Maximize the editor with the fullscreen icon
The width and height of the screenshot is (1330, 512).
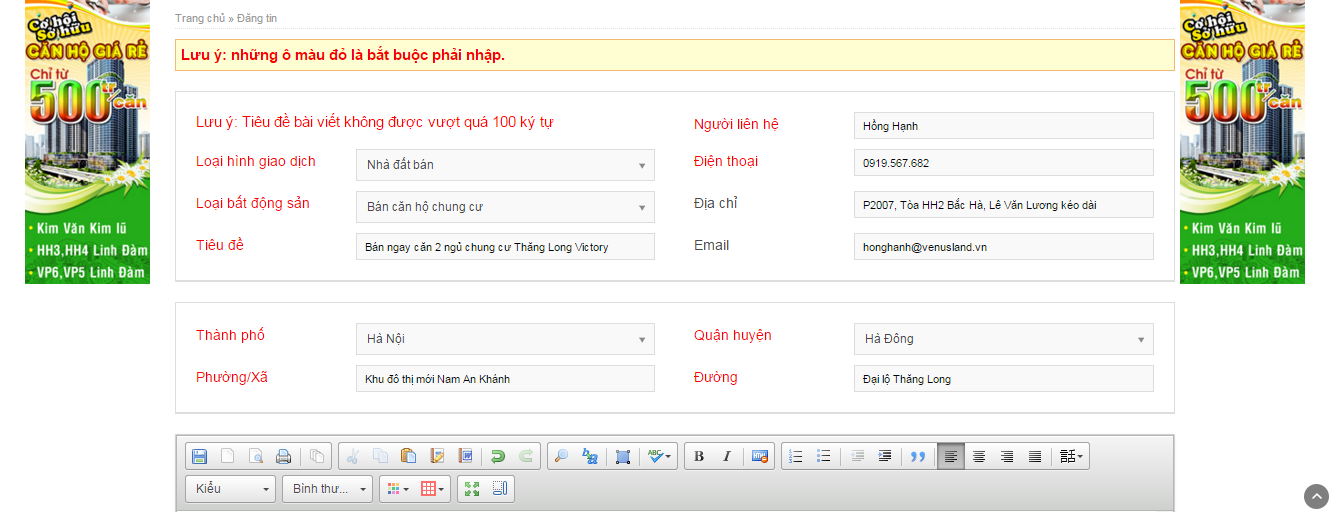(472, 489)
